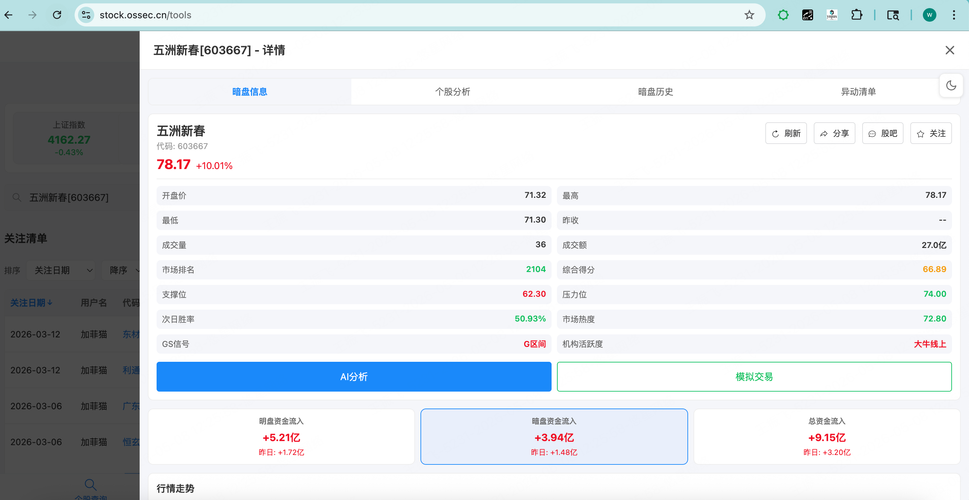This screenshot has width=969, height=500.
Task: Select the 总资金流入 card
Action: (826, 436)
